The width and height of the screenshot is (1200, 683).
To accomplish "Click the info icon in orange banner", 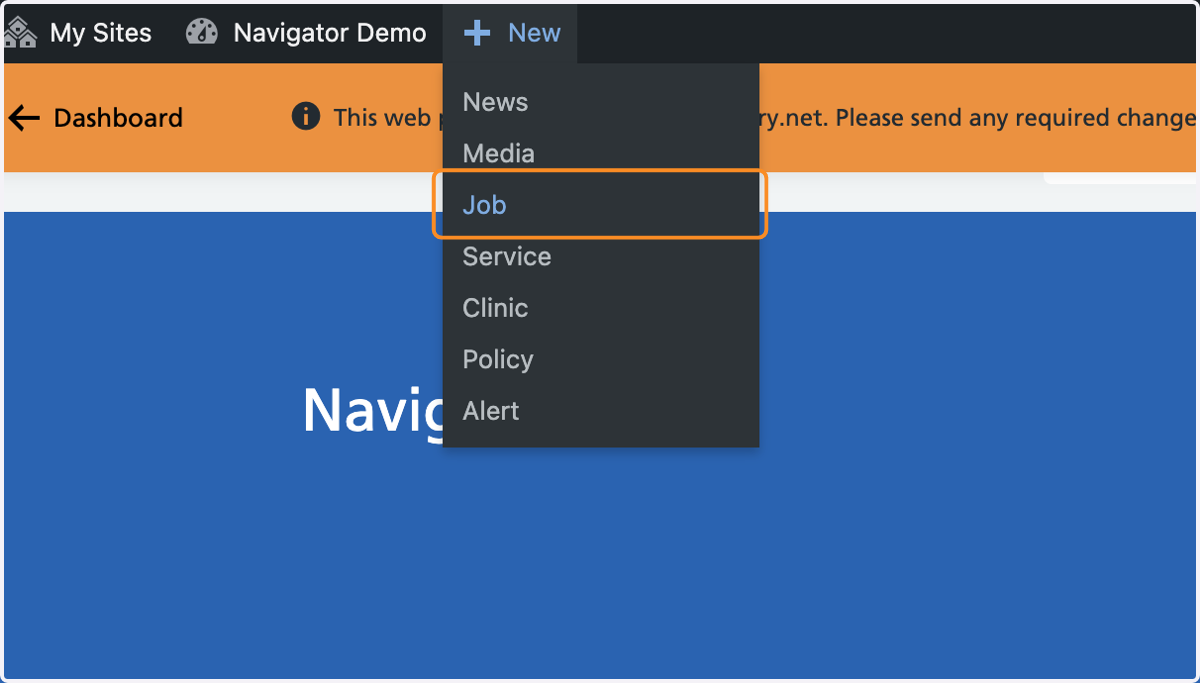I will tap(306, 116).
